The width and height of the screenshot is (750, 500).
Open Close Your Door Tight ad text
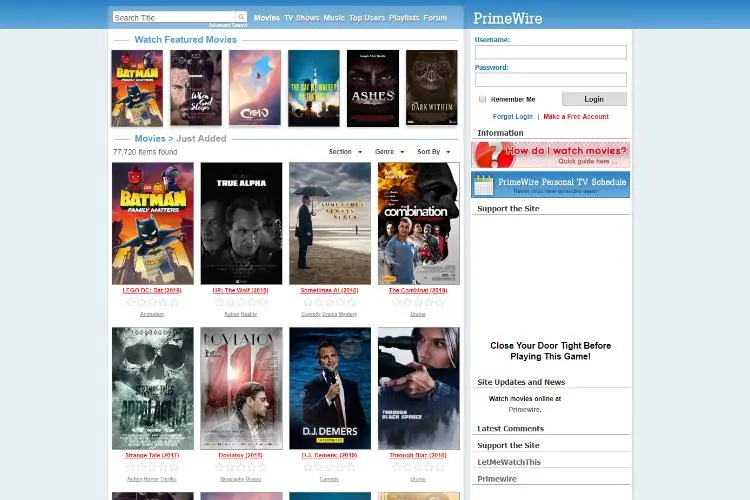point(551,351)
